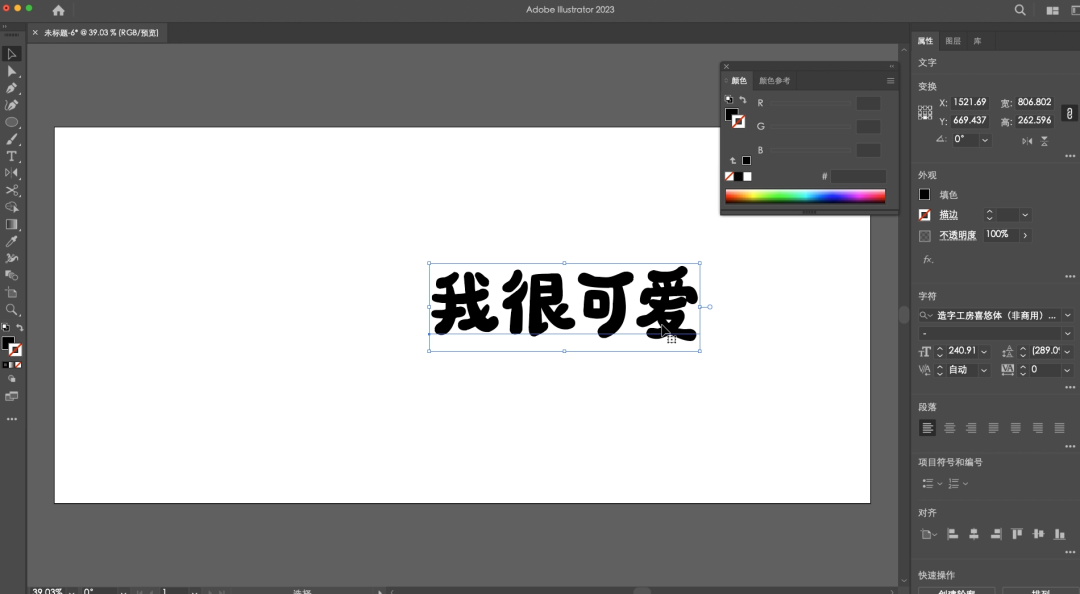Viewport: 1080px width, 594px height.
Task: Switch to the 图层 panel tab
Action: [953, 41]
